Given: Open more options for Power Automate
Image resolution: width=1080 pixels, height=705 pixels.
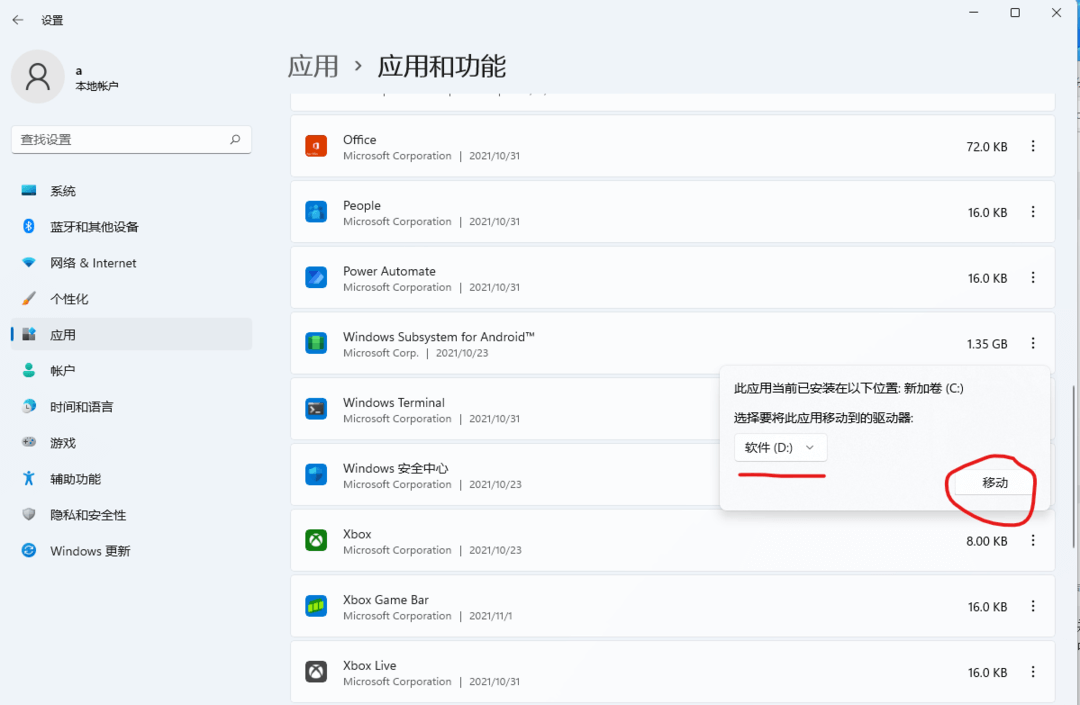Looking at the screenshot, I should tap(1032, 277).
